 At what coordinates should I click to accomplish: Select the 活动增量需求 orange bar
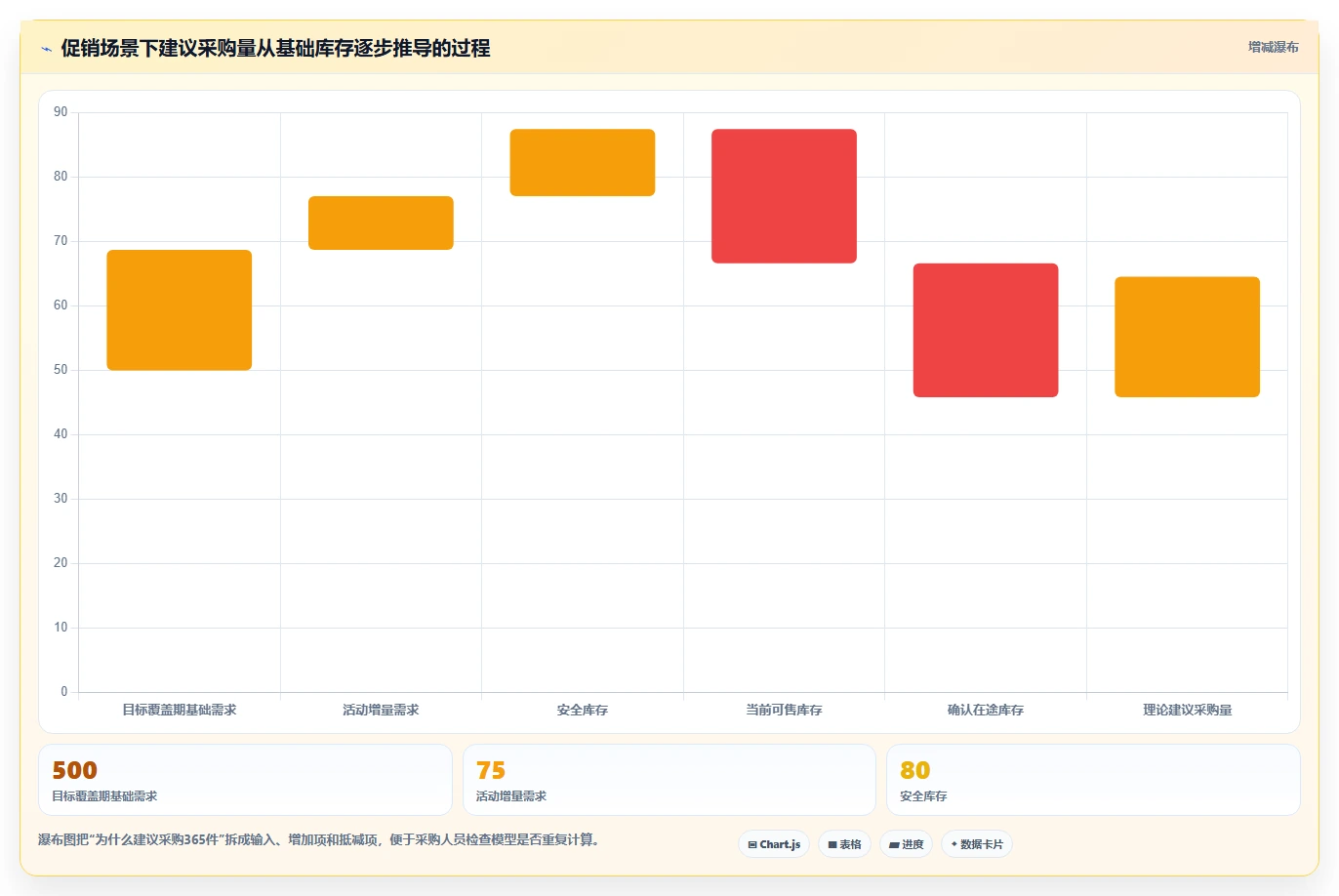pos(381,223)
